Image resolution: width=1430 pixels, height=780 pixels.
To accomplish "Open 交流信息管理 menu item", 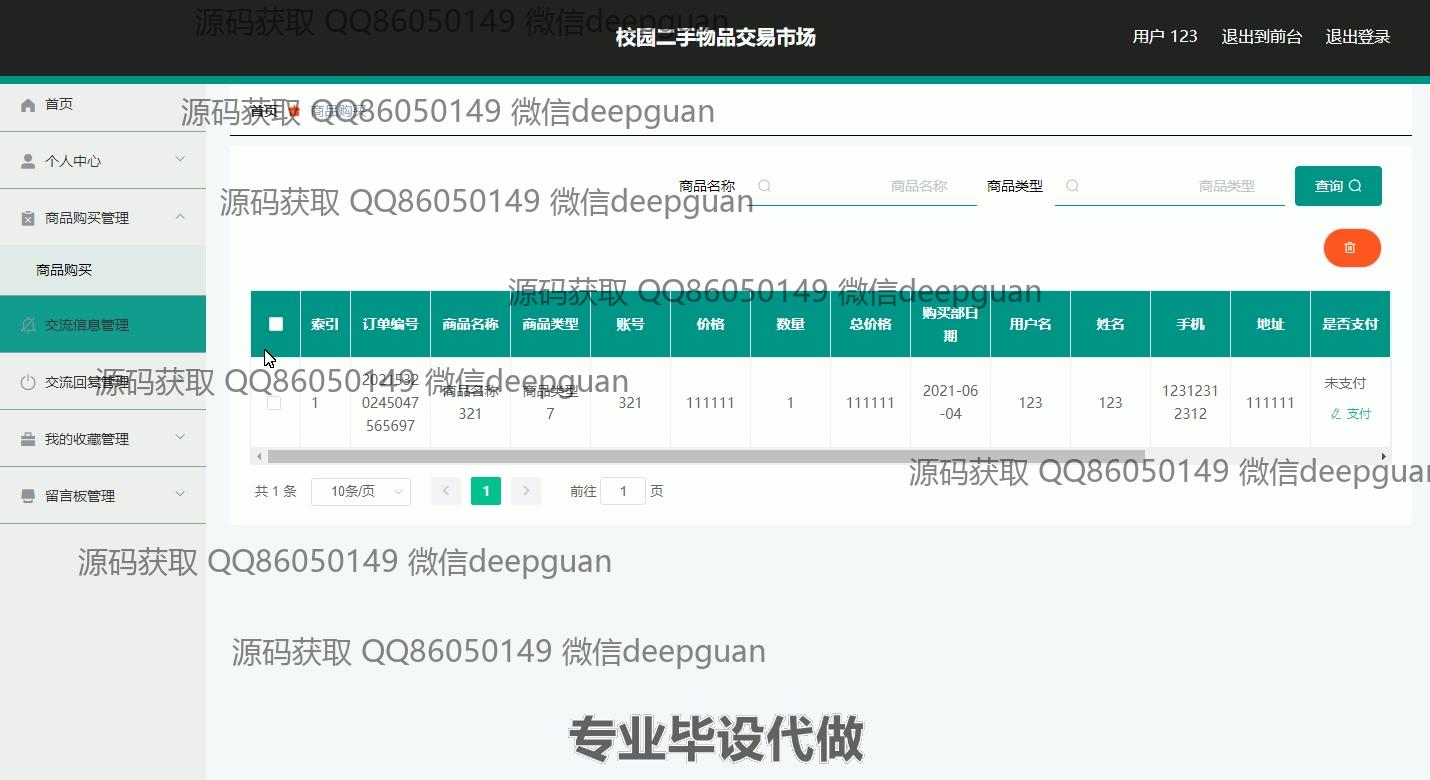I will click(x=87, y=325).
